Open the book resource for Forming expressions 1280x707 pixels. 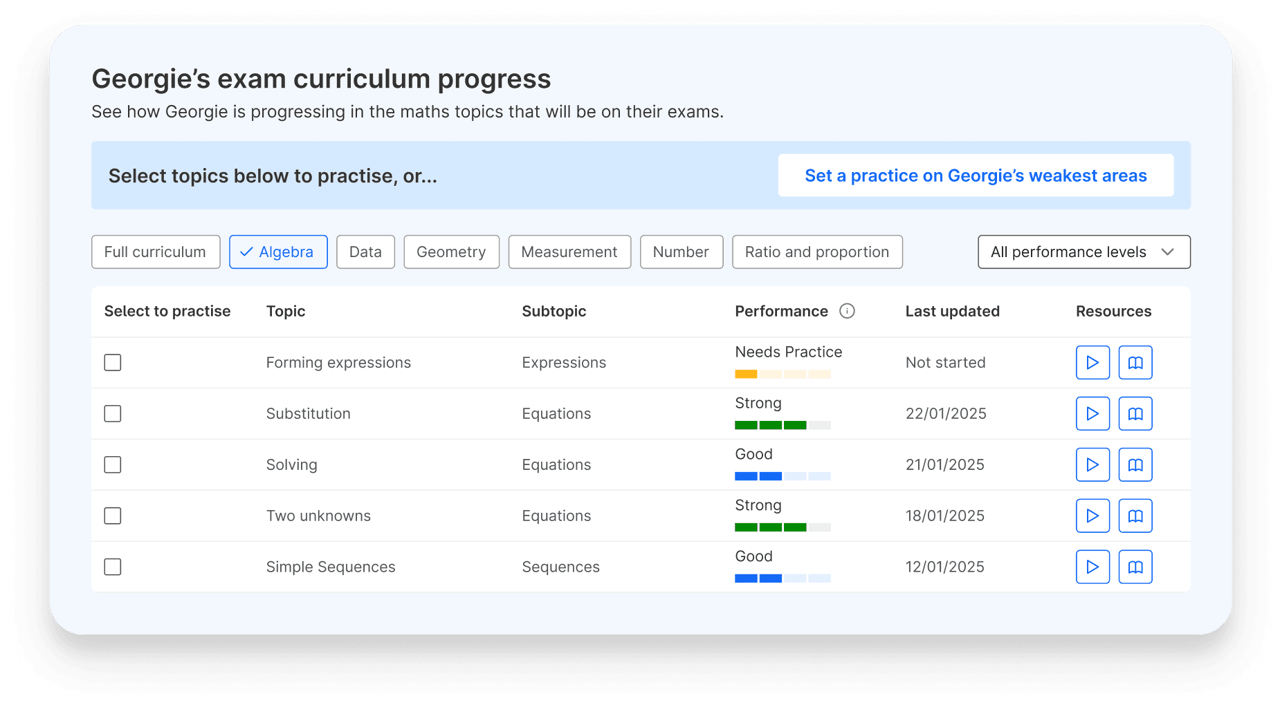click(1135, 362)
